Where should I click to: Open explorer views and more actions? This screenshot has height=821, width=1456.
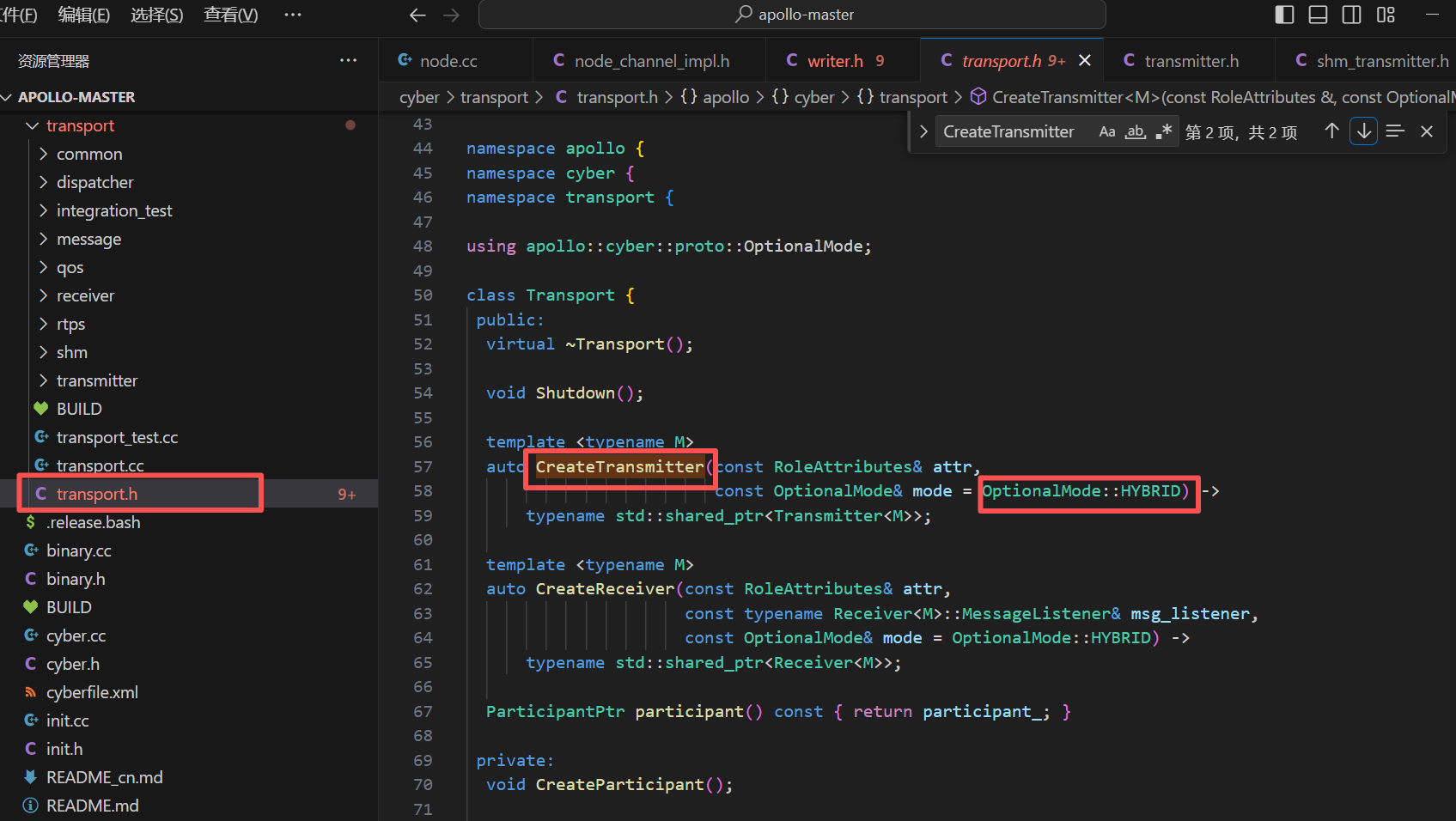tap(348, 60)
